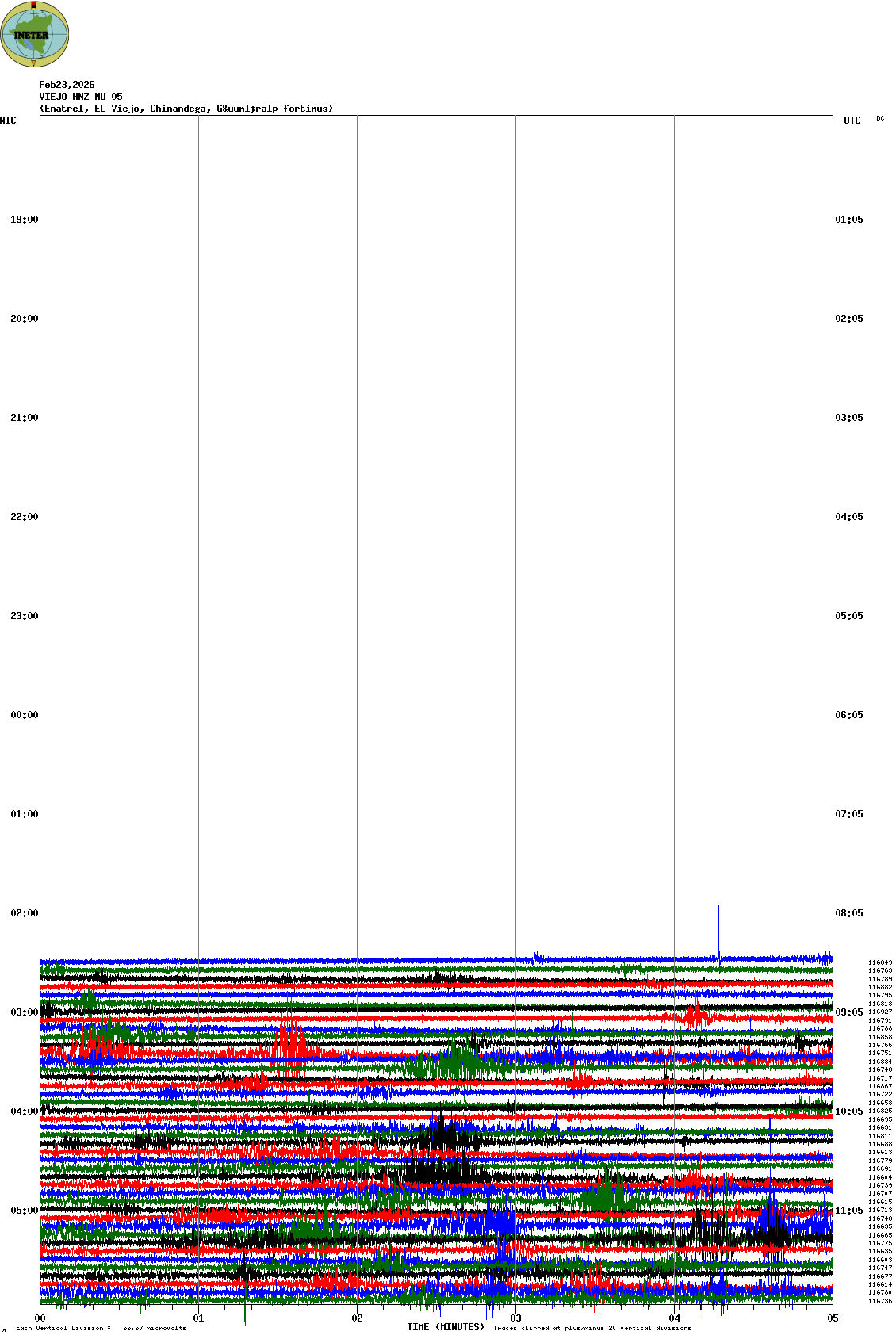
Task: Select the VIEJO HNZ NU 05 station label
Action: pyautogui.click(x=81, y=97)
